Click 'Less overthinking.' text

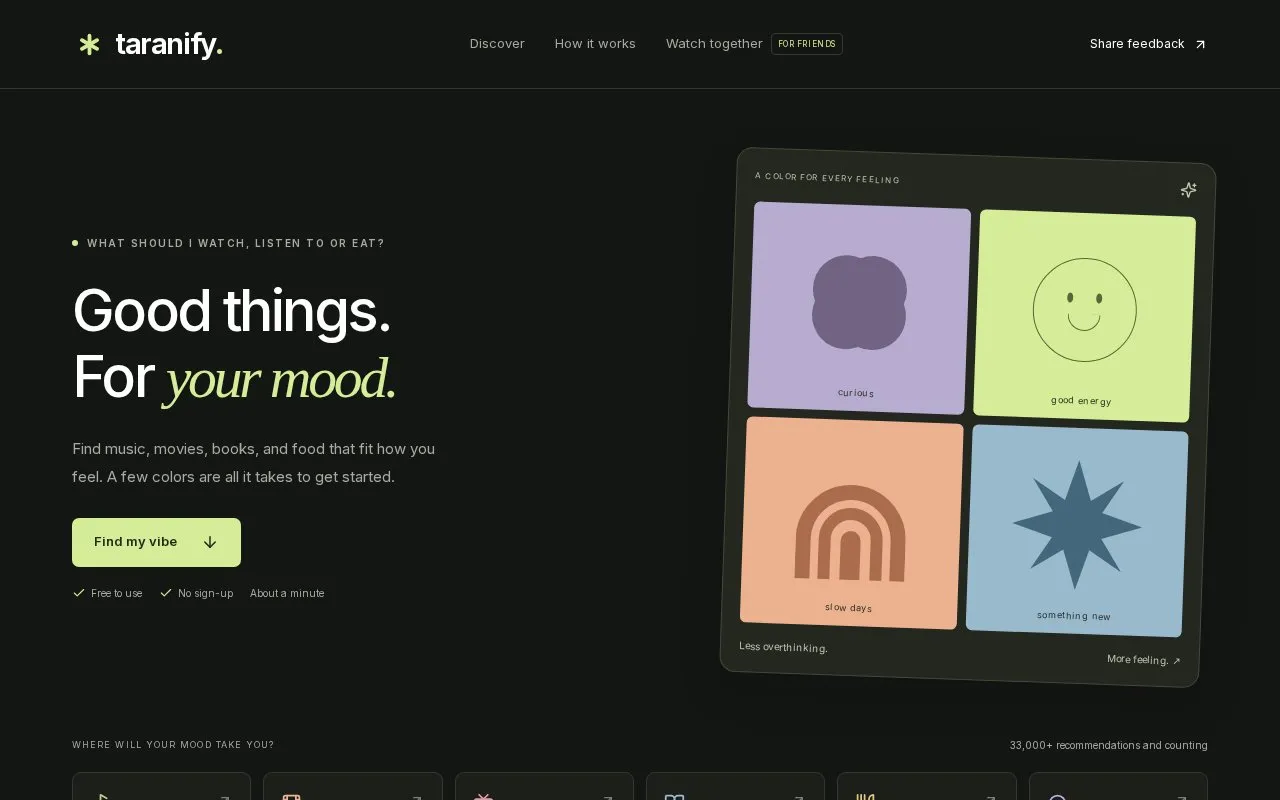(783, 647)
